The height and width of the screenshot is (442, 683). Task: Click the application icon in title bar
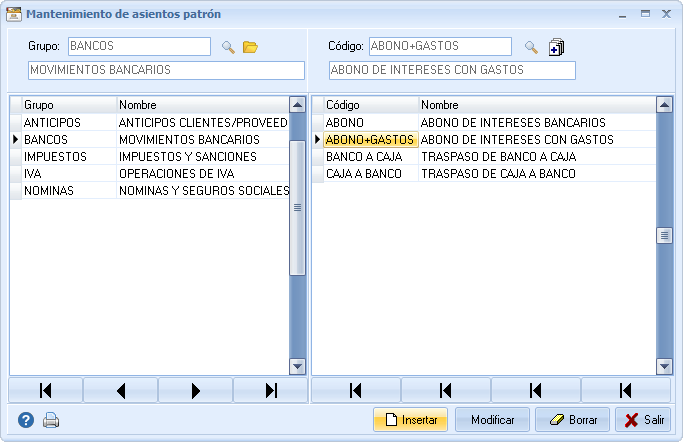coord(14,14)
